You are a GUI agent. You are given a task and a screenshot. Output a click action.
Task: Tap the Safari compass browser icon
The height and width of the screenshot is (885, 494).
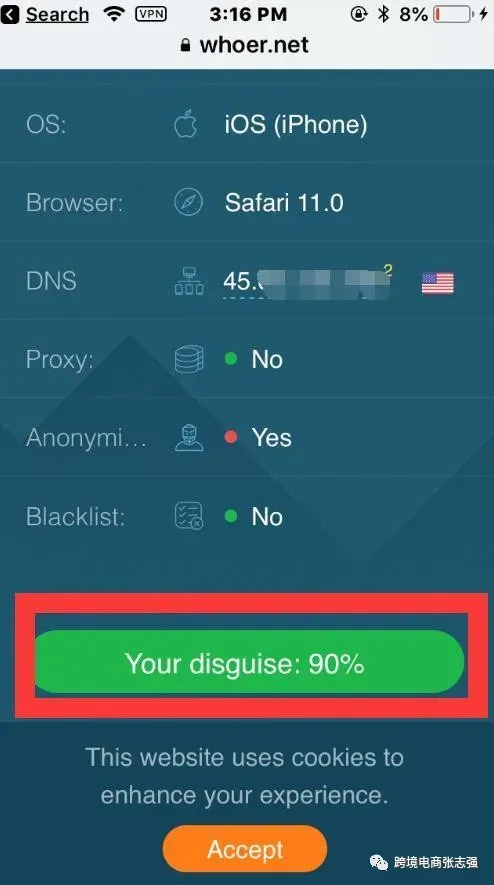[189, 203]
